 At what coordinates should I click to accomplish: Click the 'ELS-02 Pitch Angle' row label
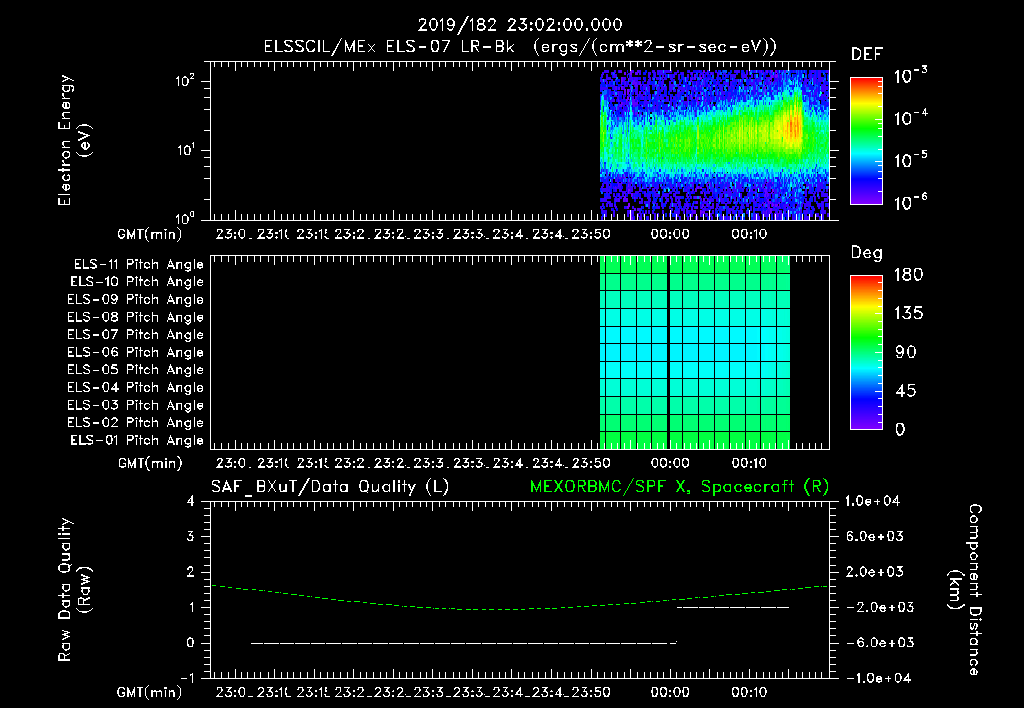pos(136,423)
